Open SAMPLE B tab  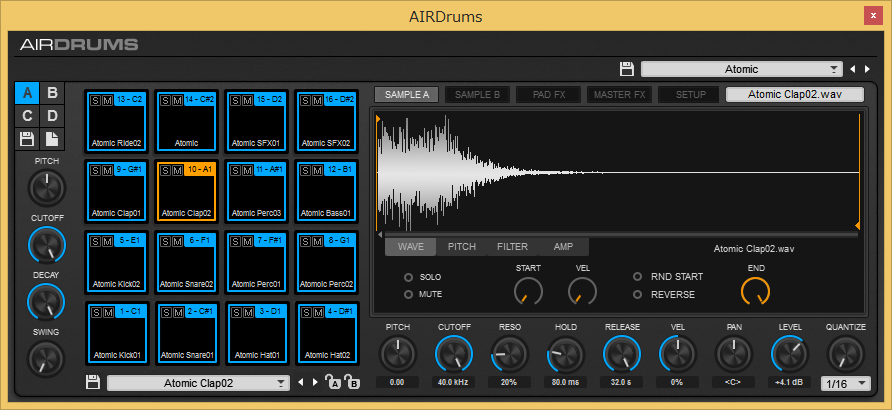477,95
